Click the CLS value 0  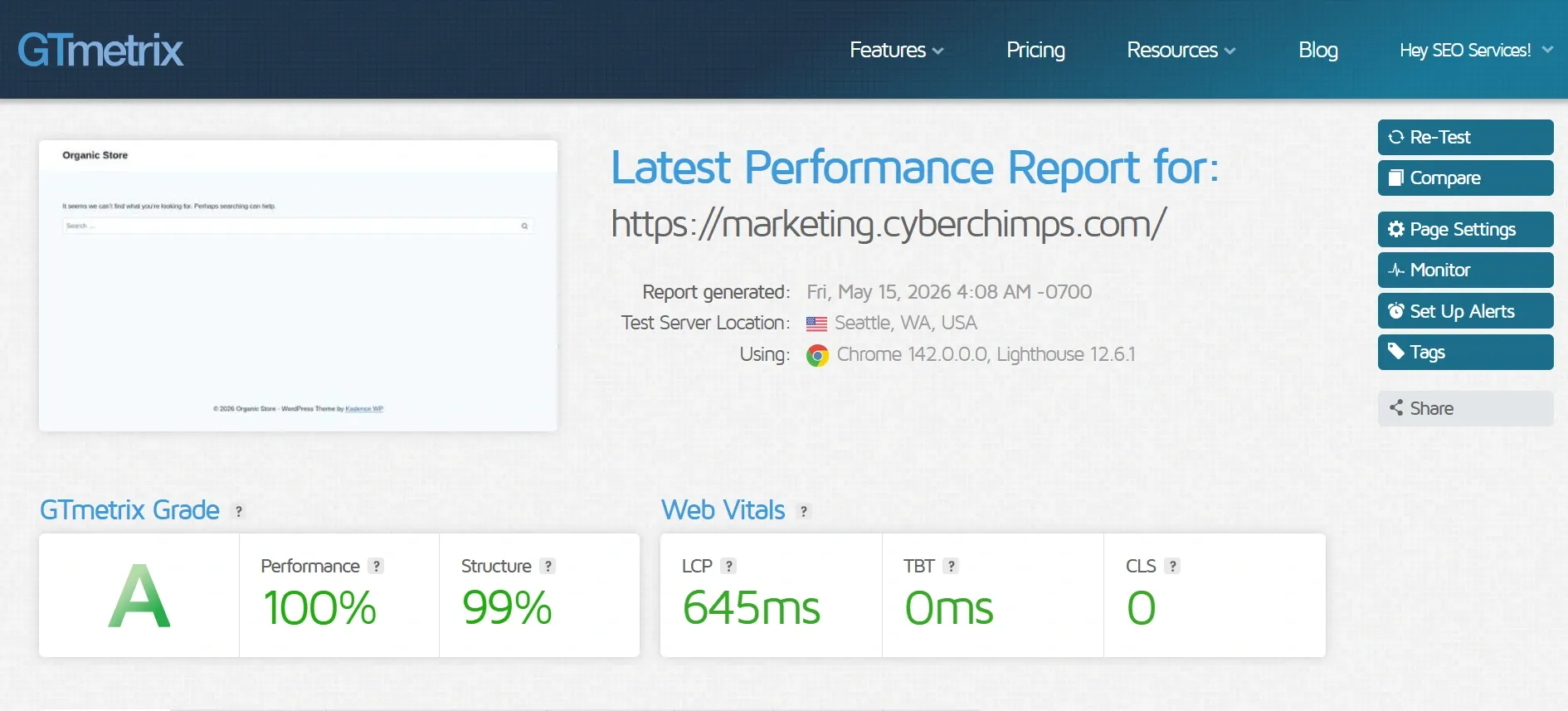click(1142, 608)
